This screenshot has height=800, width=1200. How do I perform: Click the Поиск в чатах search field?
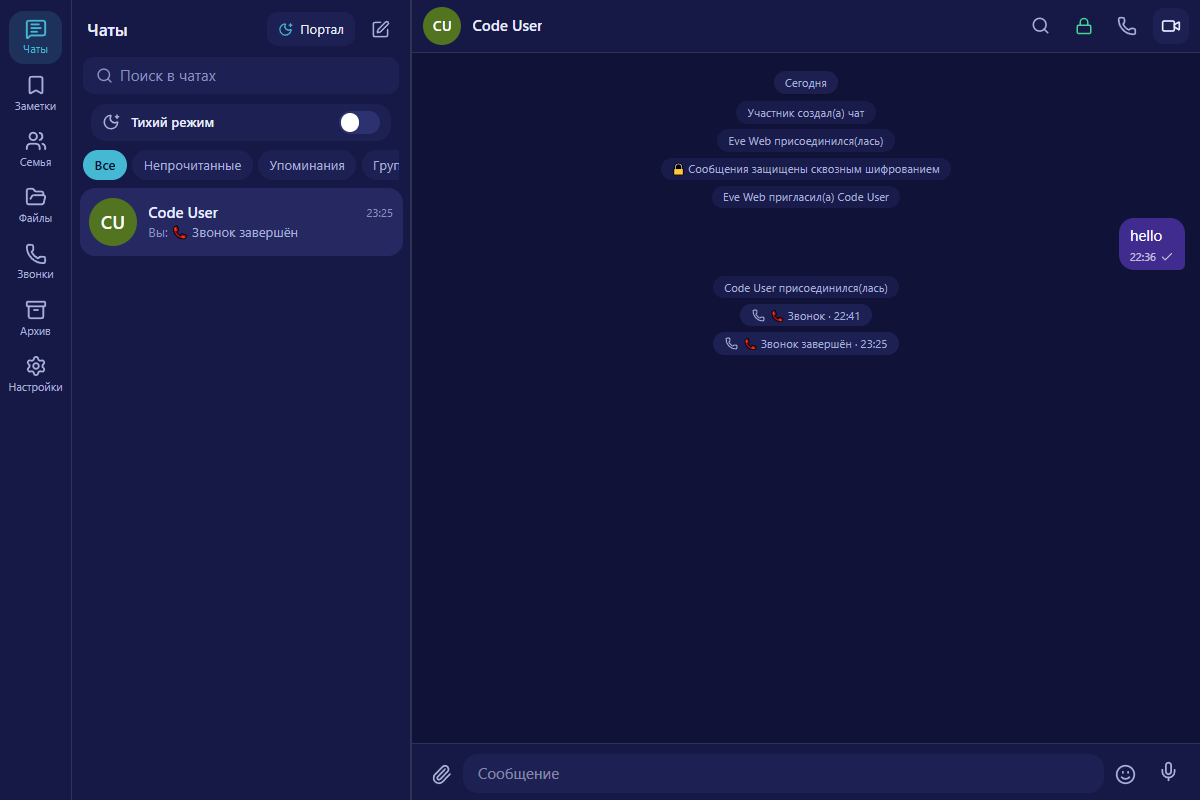coord(241,76)
